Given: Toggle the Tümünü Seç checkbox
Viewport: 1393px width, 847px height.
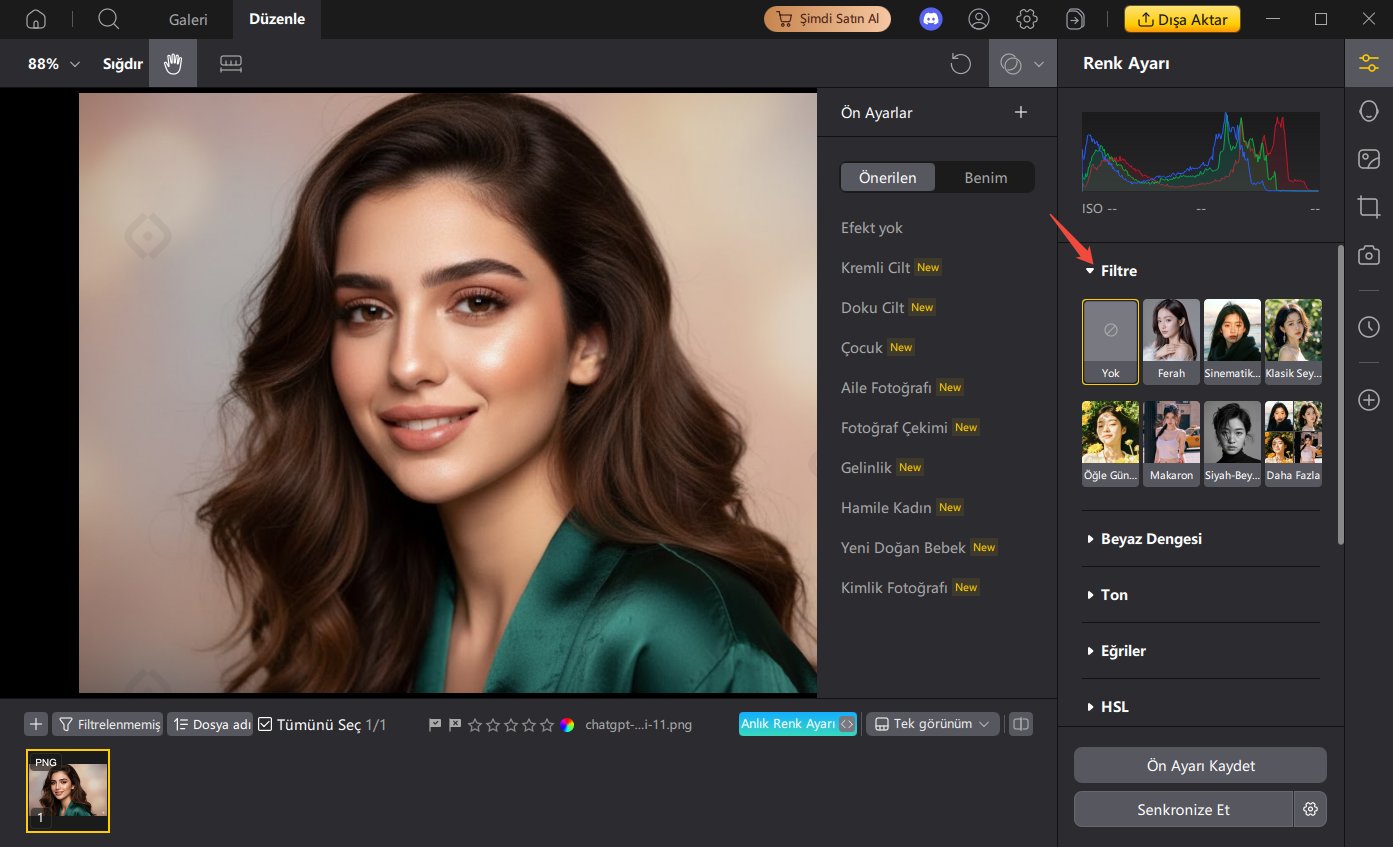Looking at the screenshot, I should click(264, 724).
